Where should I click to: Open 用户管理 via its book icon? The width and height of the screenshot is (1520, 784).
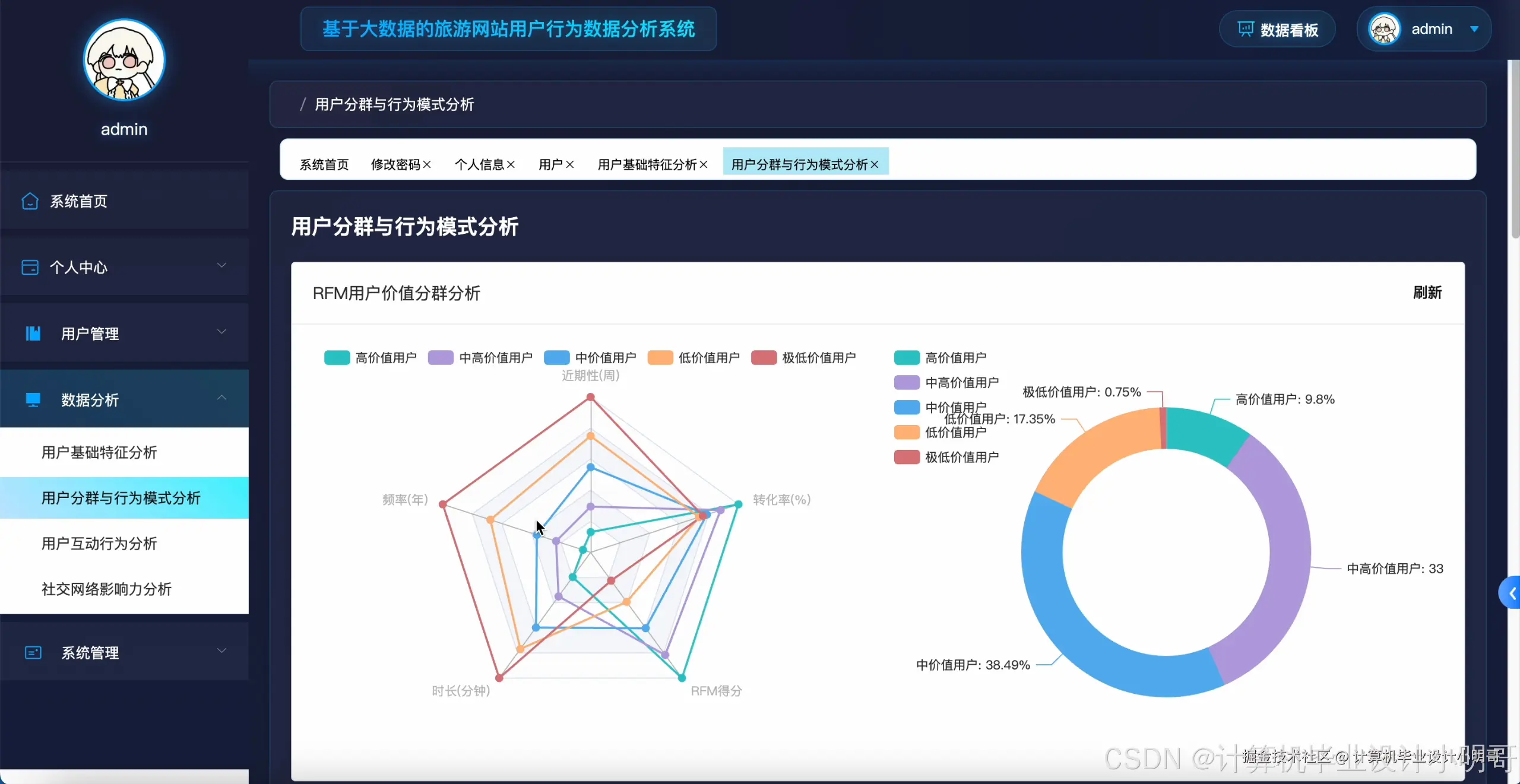tap(33, 334)
